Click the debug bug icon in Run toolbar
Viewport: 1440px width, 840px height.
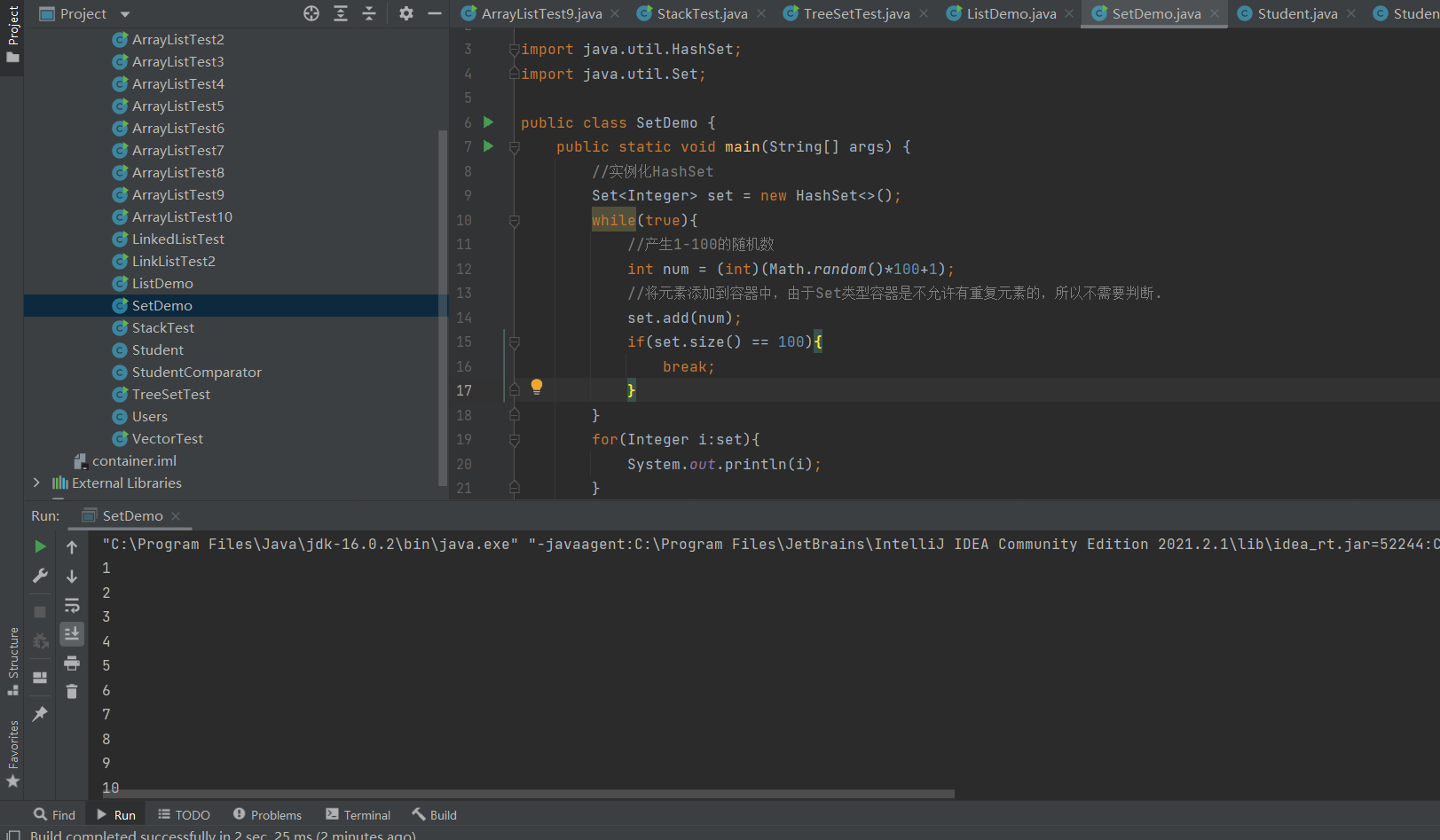point(40,640)
